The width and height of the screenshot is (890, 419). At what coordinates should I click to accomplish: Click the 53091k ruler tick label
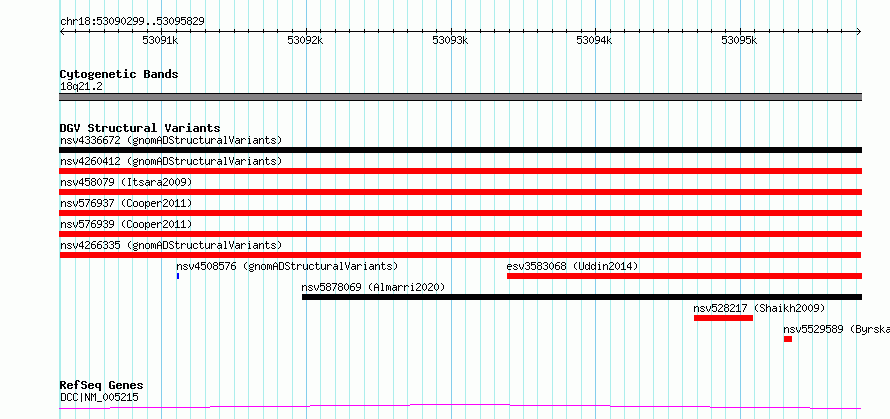click(161, 41)
